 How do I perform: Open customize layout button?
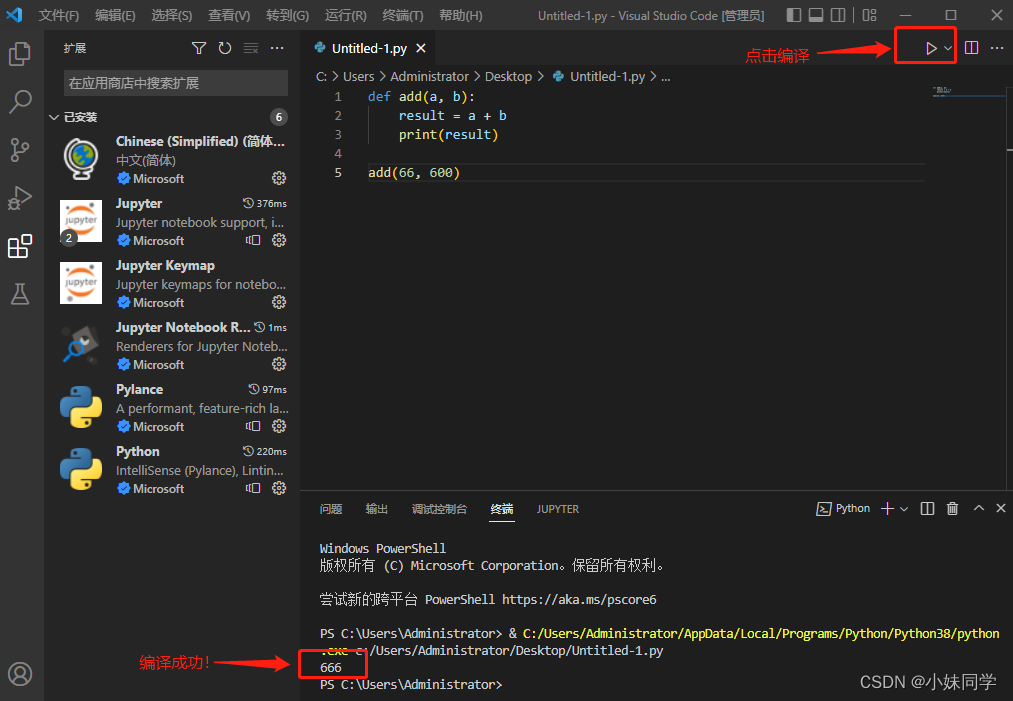point(870,15)
